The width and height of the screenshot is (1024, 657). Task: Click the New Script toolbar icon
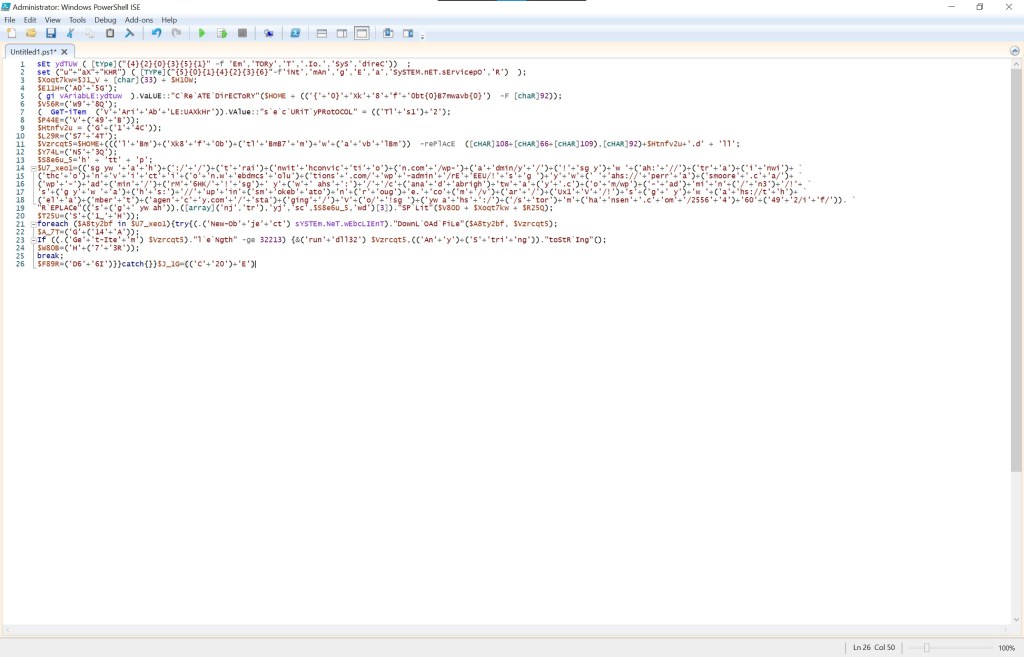click(11, 33)
